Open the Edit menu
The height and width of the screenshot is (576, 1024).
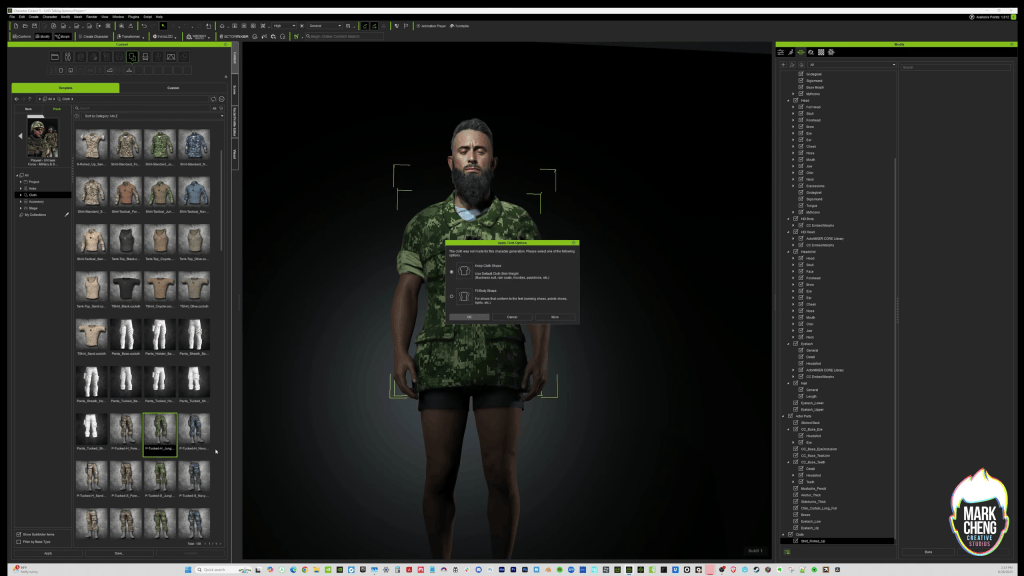click(x=22, y=17)
